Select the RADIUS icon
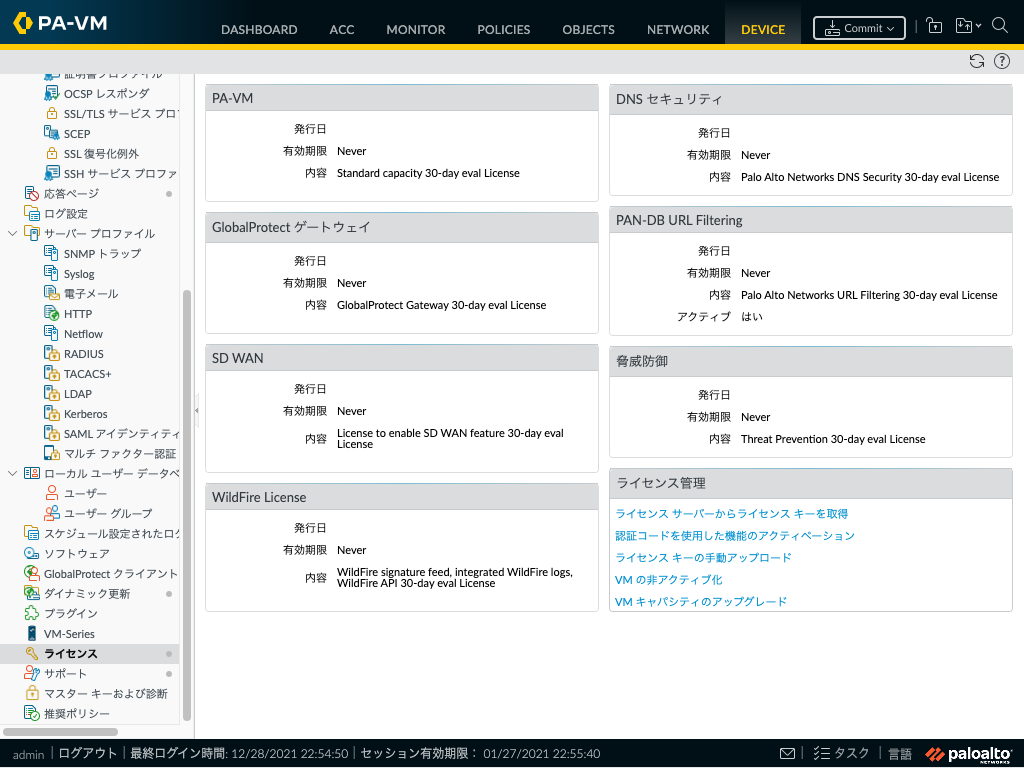1024x768 pixels. (x=52, y=353)
